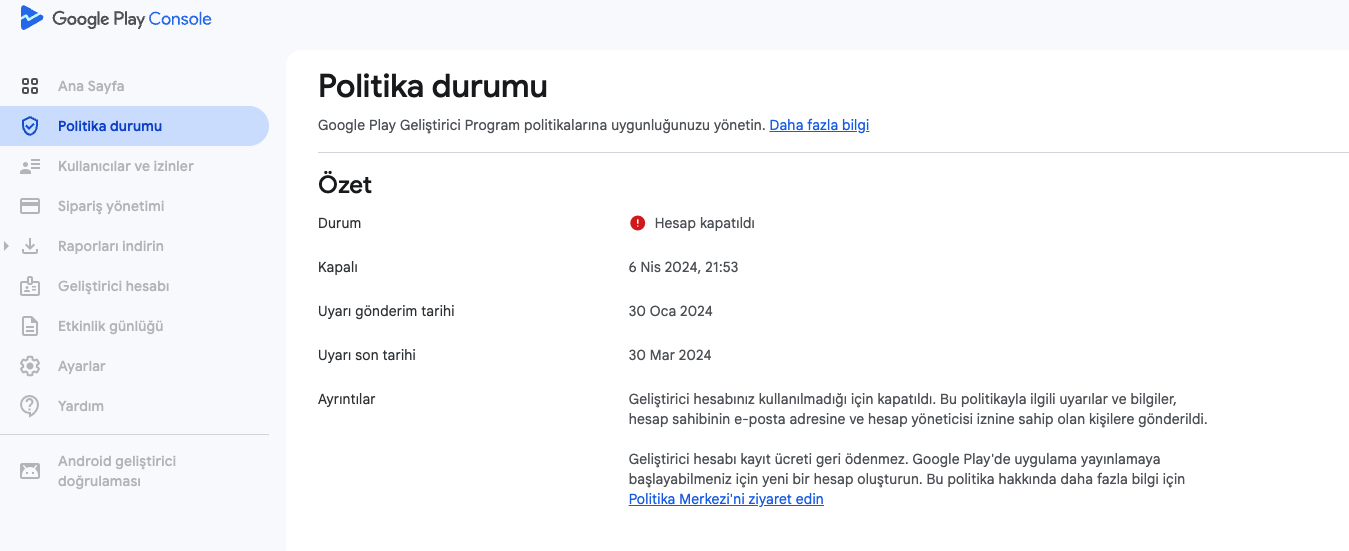
Task: Click the Politika durumu page heading
Action: 432,86
